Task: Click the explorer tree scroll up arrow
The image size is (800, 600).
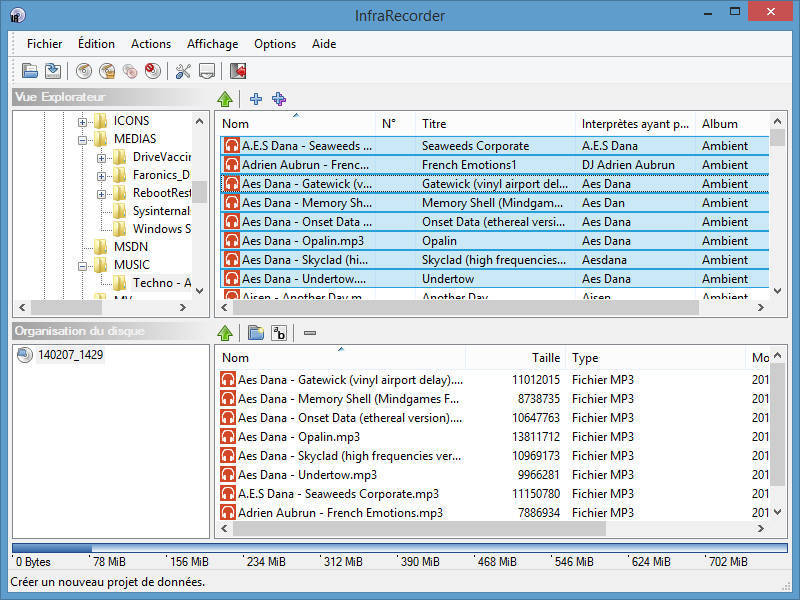Action: click(199, 121)
